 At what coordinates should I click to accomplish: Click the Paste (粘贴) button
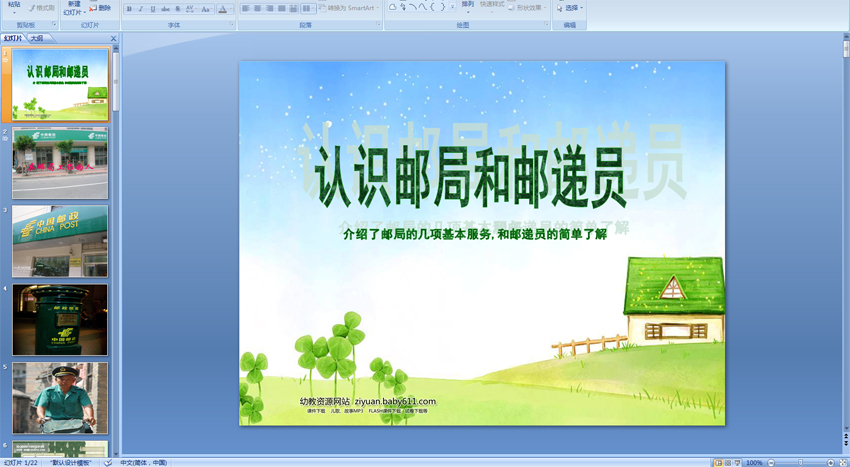14,7
